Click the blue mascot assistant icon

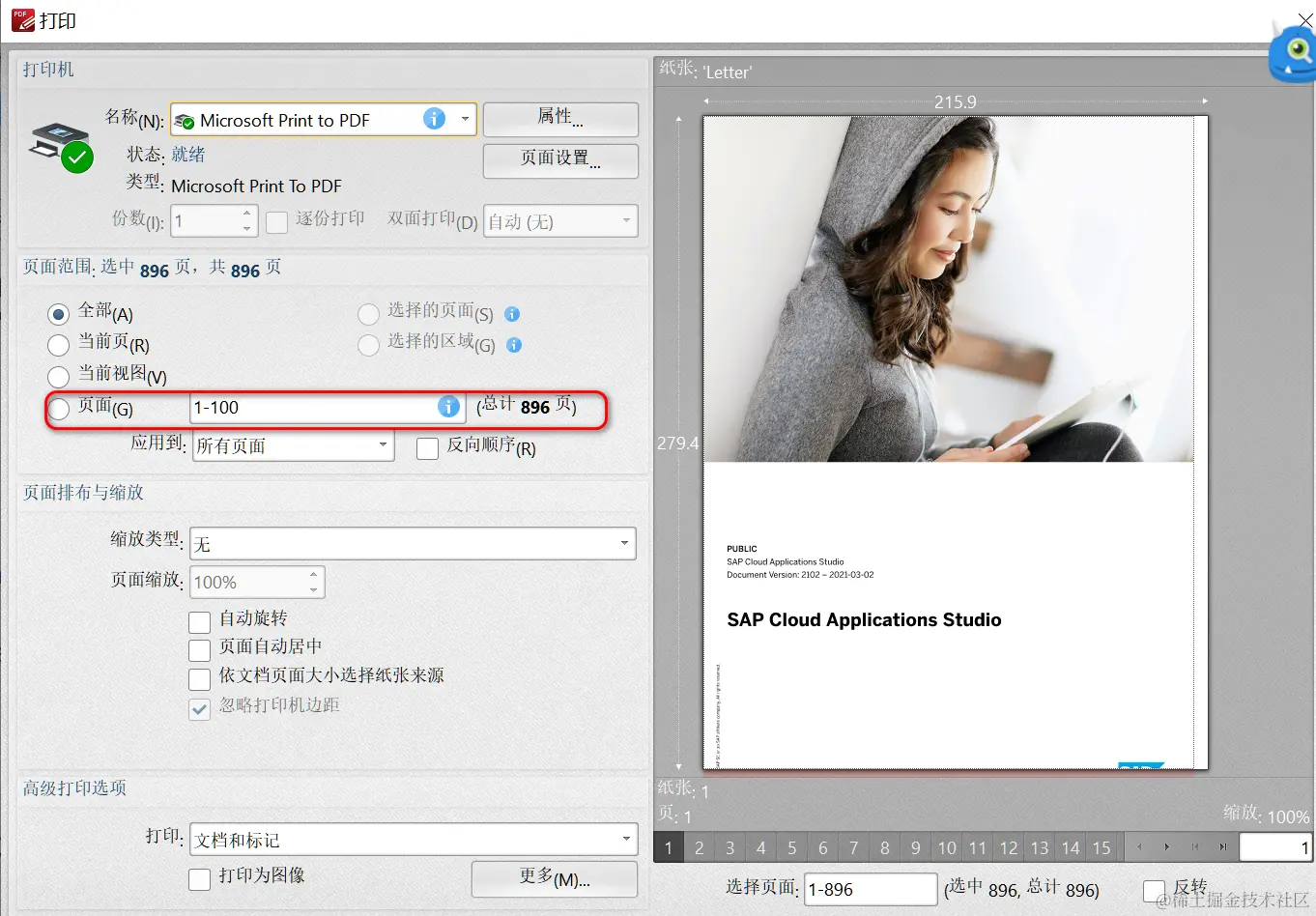coord(1293,53)
